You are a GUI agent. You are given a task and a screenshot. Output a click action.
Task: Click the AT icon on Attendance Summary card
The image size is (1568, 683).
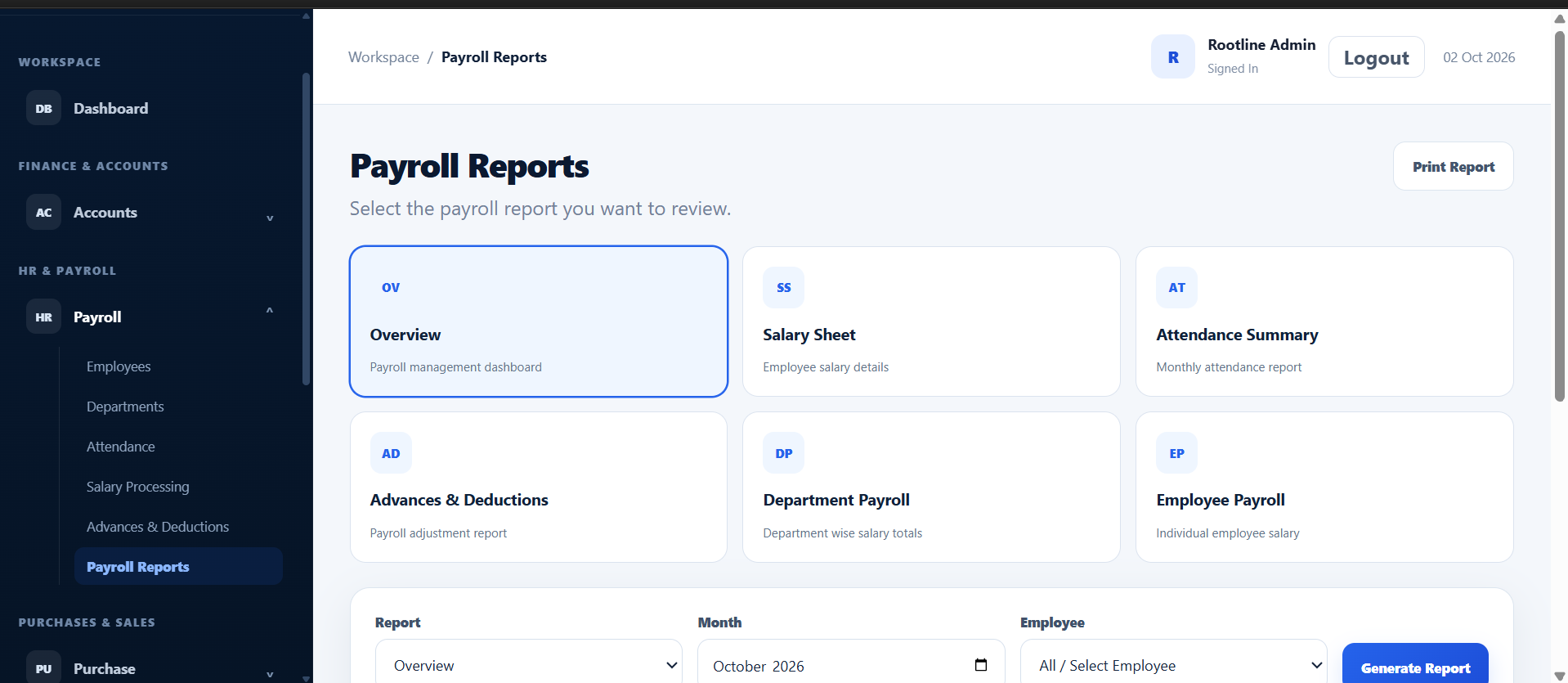click(x=1177, y=287)
